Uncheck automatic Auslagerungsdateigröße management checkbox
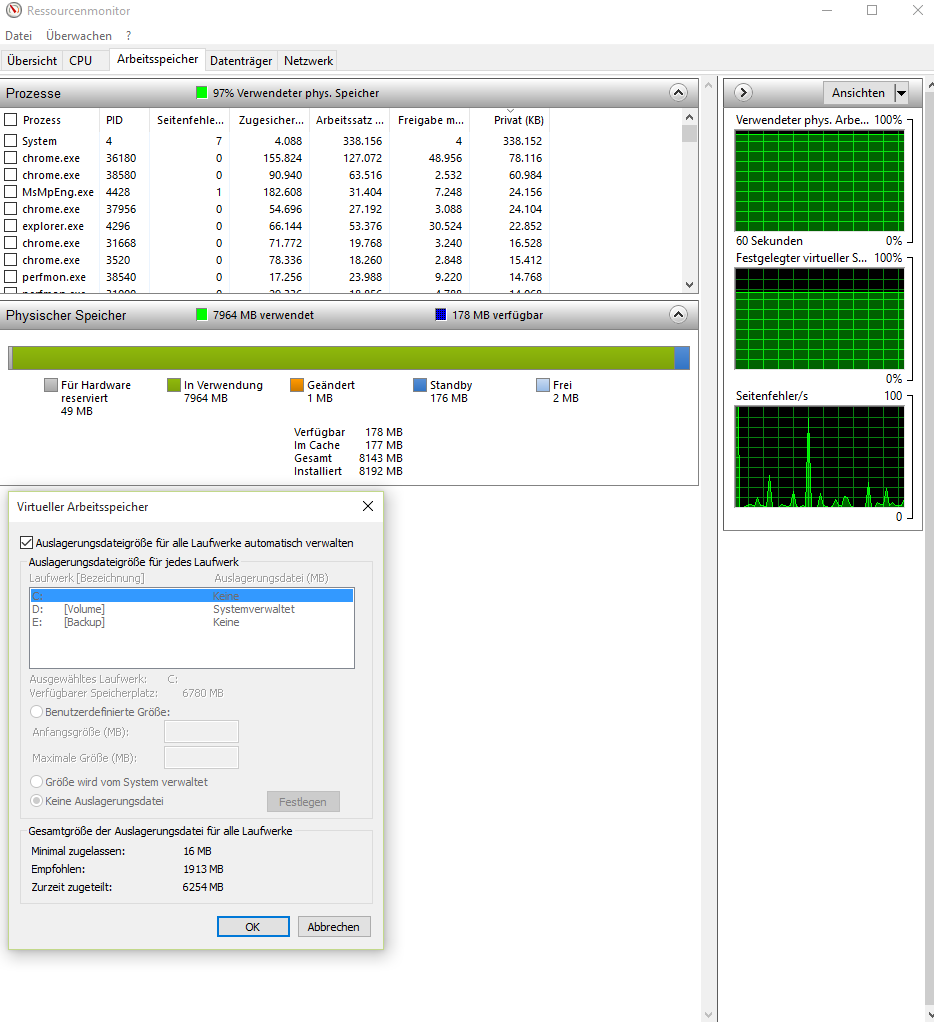 tap(26, 542)
